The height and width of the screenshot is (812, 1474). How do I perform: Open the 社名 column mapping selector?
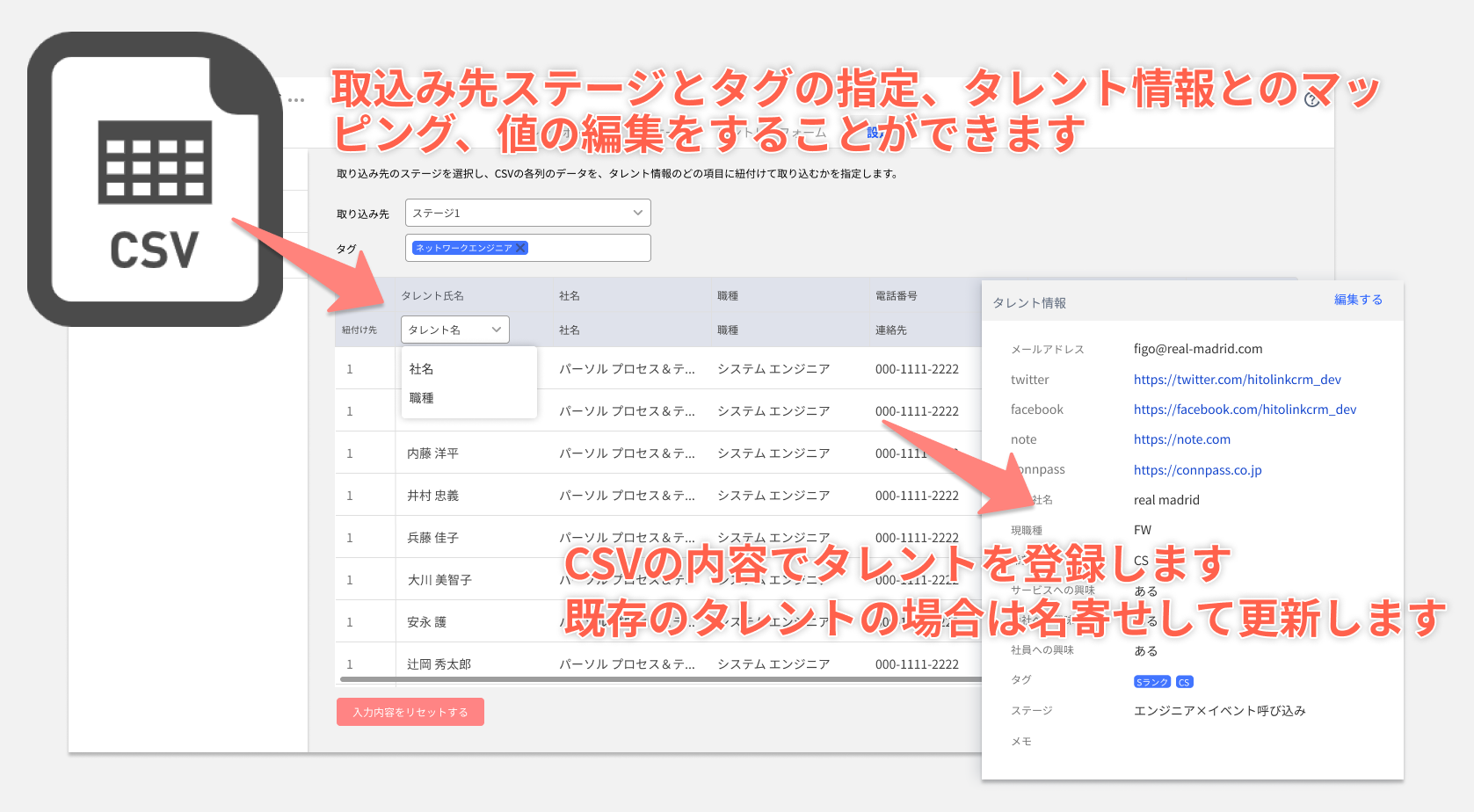[x=570, y=330]
